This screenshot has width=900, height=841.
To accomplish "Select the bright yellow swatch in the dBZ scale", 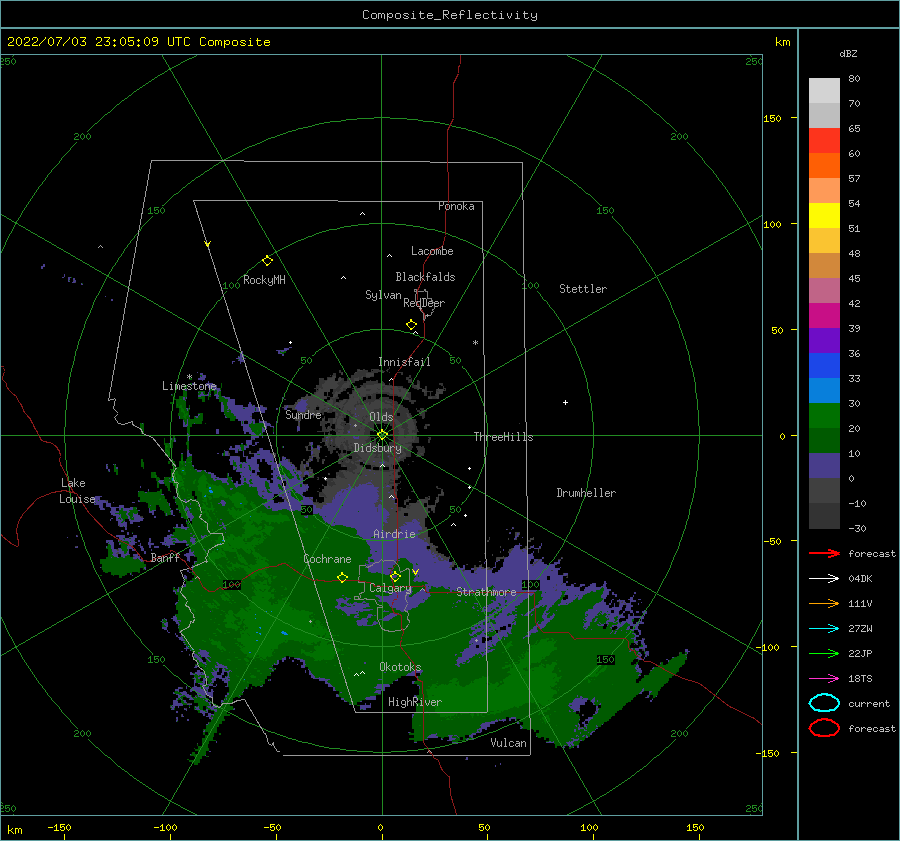I will 824,216.
